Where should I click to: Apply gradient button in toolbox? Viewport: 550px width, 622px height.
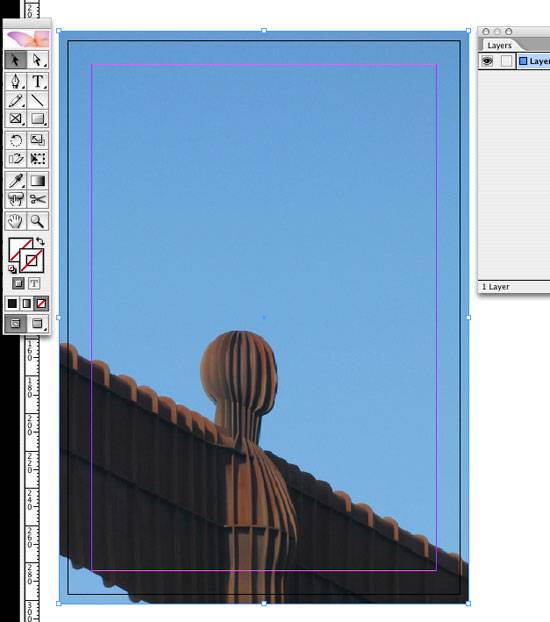coord(27,303)
